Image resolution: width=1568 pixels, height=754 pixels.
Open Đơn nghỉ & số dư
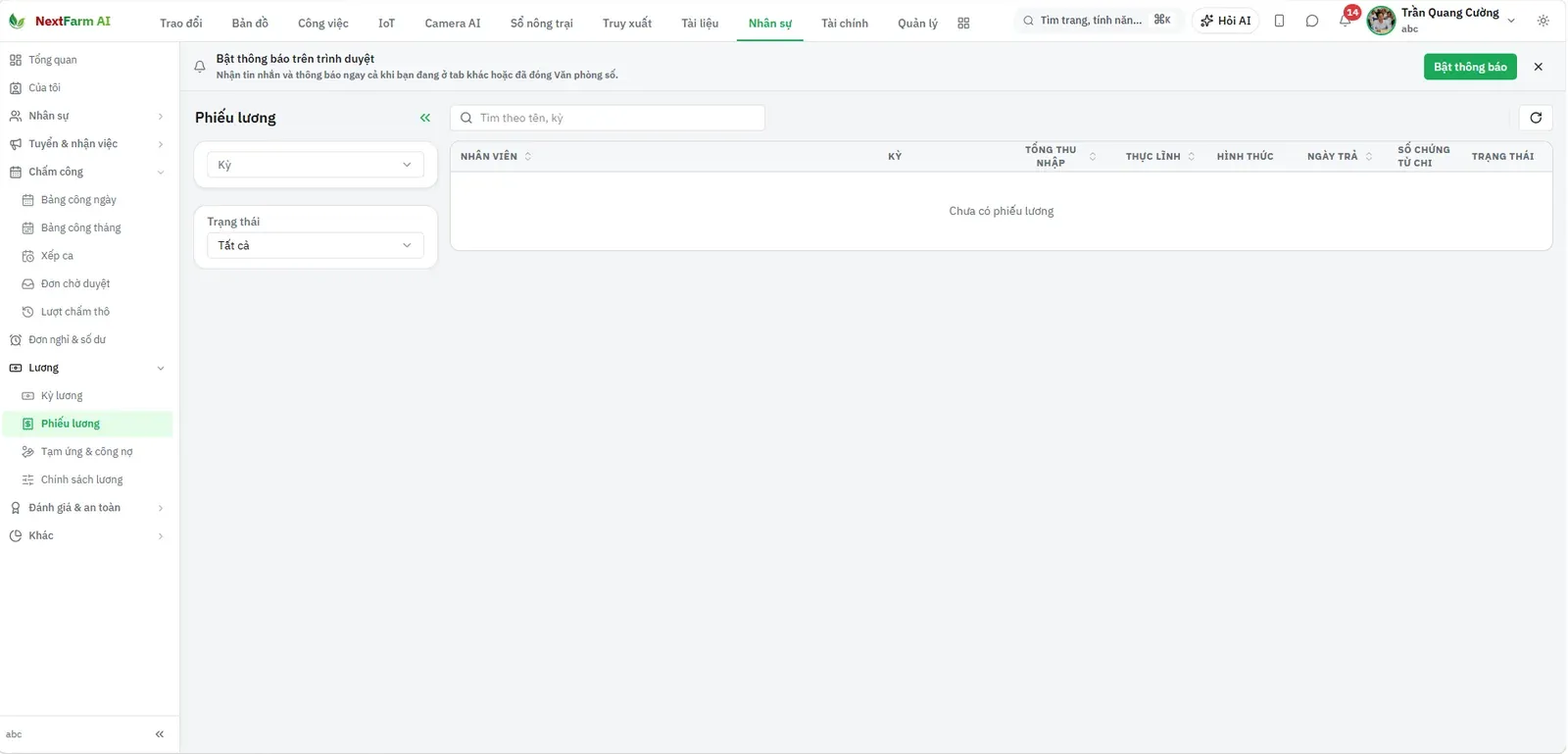88,340
